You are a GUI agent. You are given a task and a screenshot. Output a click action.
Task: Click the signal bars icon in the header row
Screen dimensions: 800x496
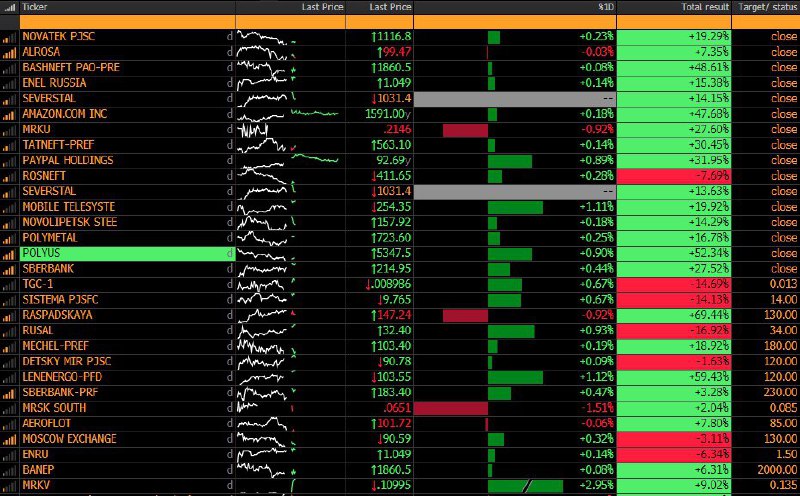pyautogui.click(x=9, y=7)
